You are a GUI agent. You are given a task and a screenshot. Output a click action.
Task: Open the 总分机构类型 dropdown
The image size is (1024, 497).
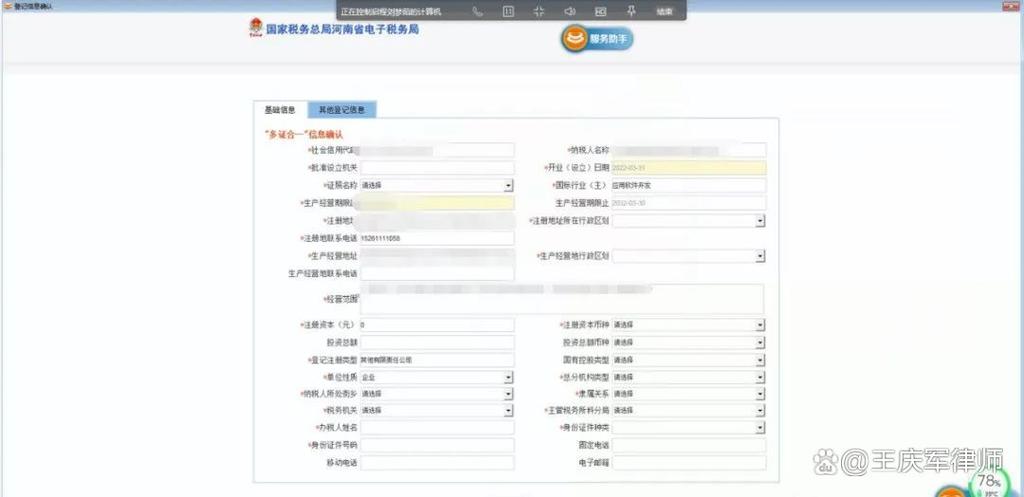689,377
